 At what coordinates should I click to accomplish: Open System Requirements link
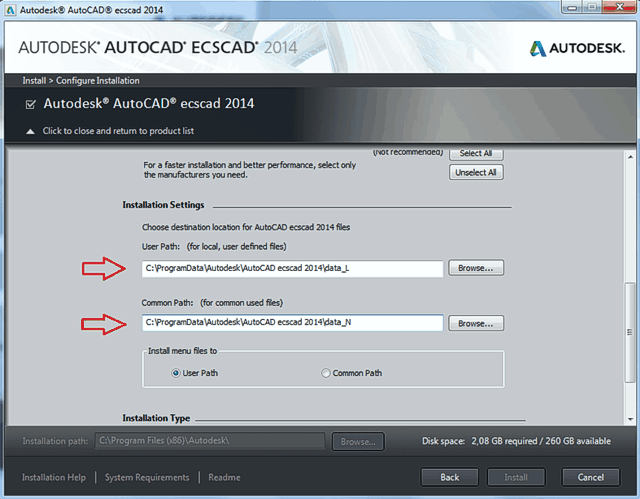(147, 477)
